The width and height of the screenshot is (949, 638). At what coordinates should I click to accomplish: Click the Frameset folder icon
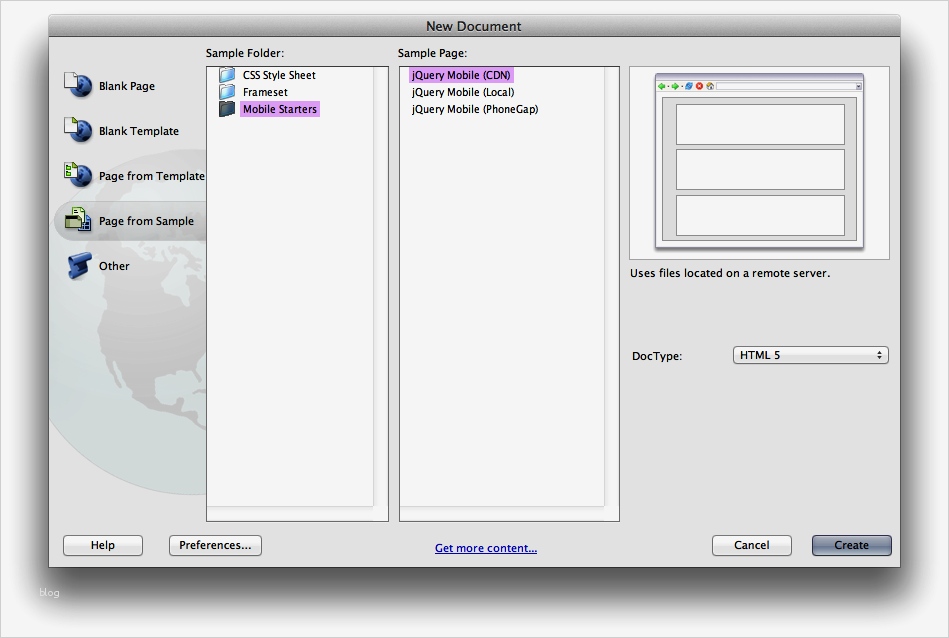[227, 92]
